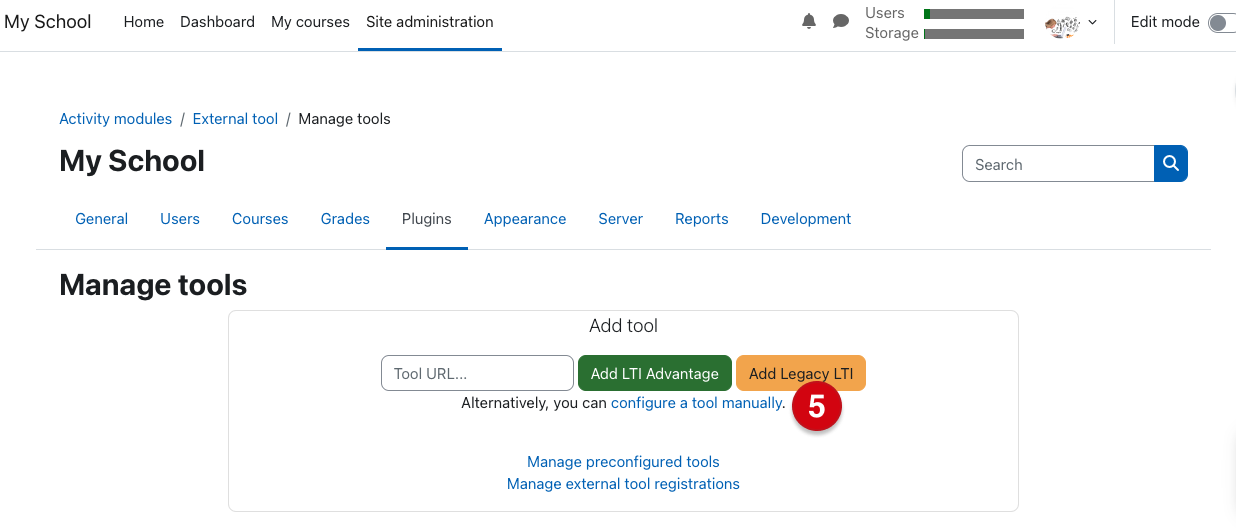Go to Home in top navigation
Viewport: 1236px width, 529px height.
(x=144, y=21)
